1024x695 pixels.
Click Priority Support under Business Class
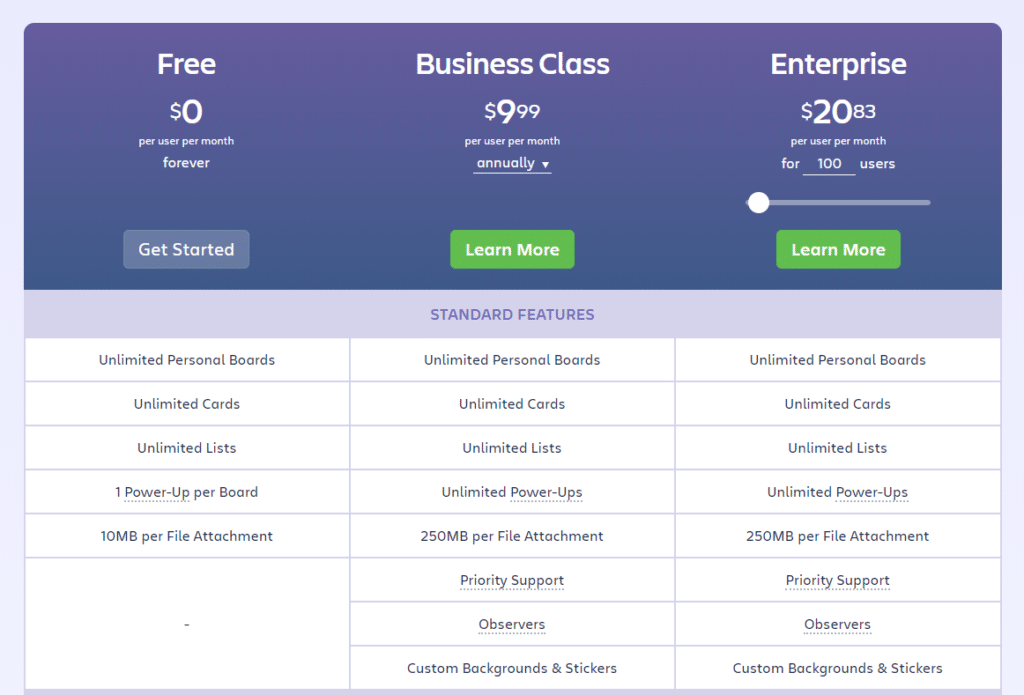coord(512,581)
